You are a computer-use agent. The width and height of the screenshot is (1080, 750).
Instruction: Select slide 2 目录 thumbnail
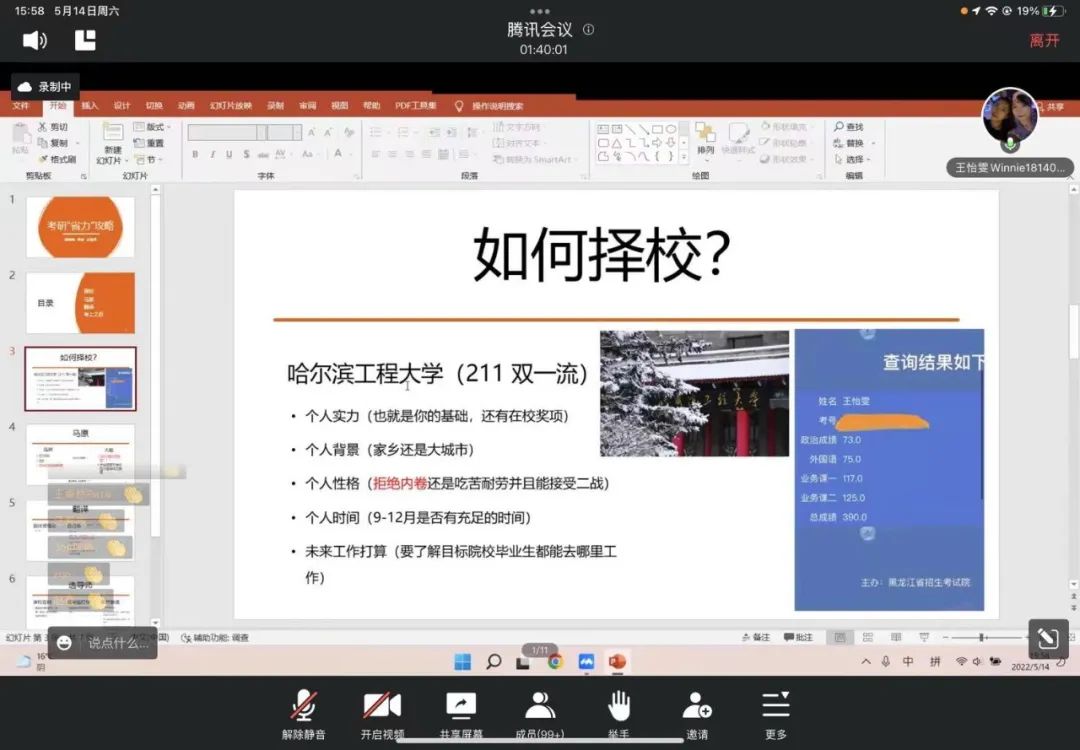point(80,302)
